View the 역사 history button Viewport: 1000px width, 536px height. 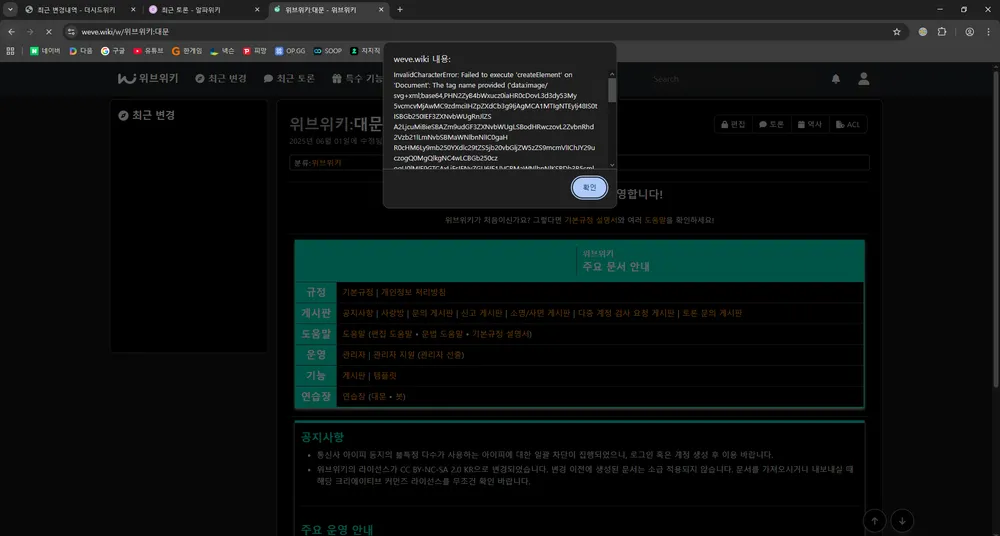pos(809,124)
